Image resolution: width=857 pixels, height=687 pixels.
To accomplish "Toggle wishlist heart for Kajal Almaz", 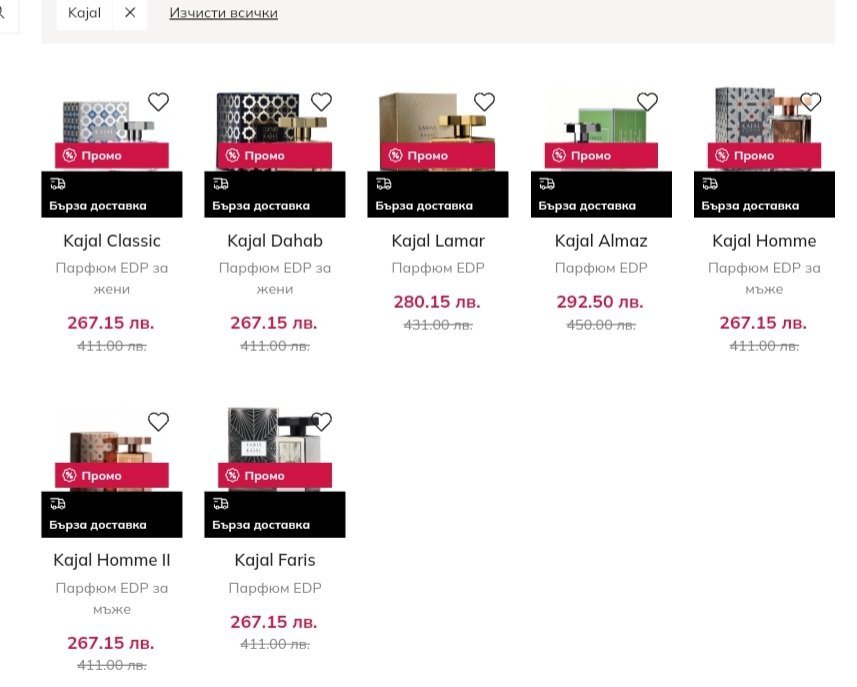I will click(x=647, y=102).
